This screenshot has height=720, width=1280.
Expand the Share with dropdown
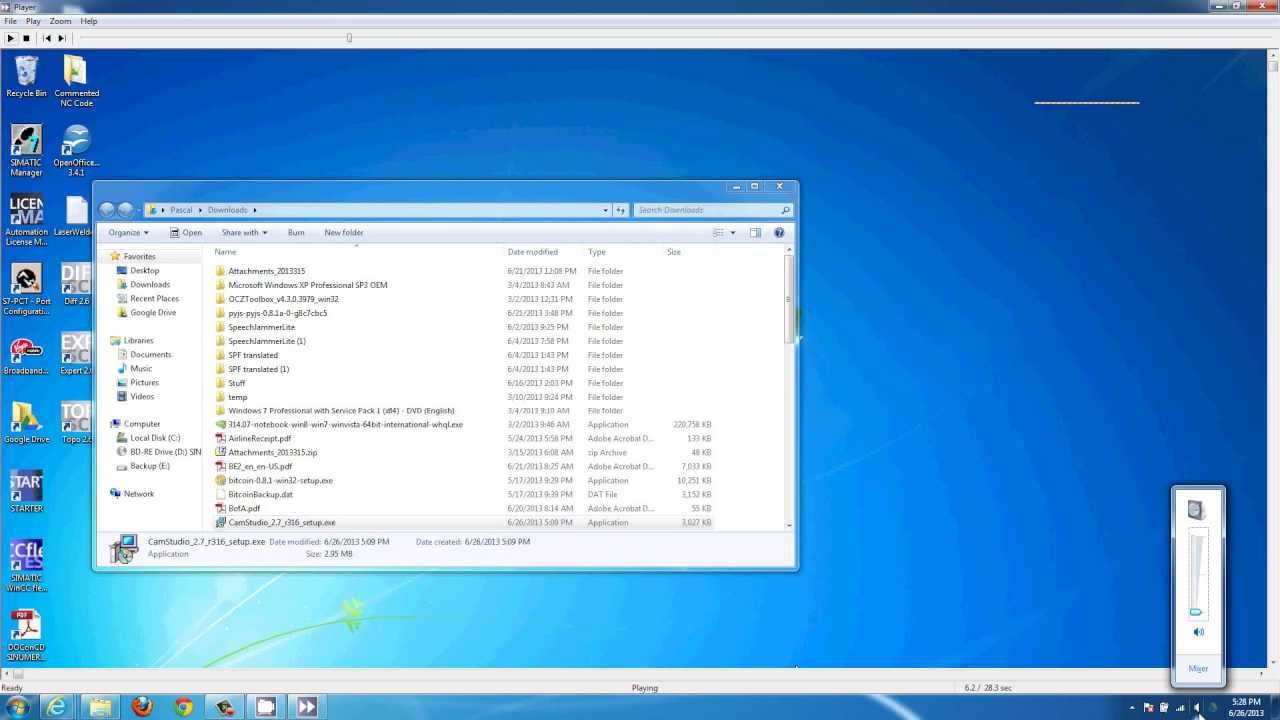click(x=244, y=232)
